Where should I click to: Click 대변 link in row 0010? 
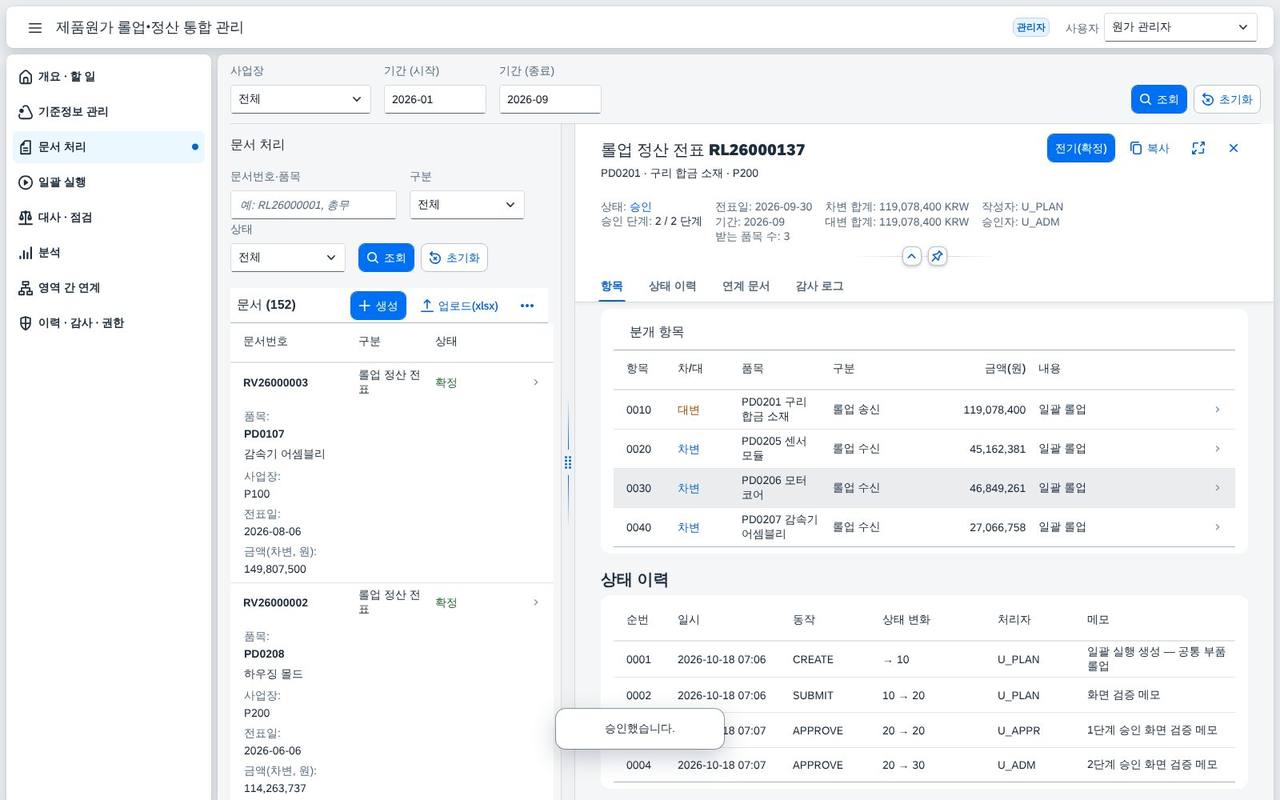[689, 410]
